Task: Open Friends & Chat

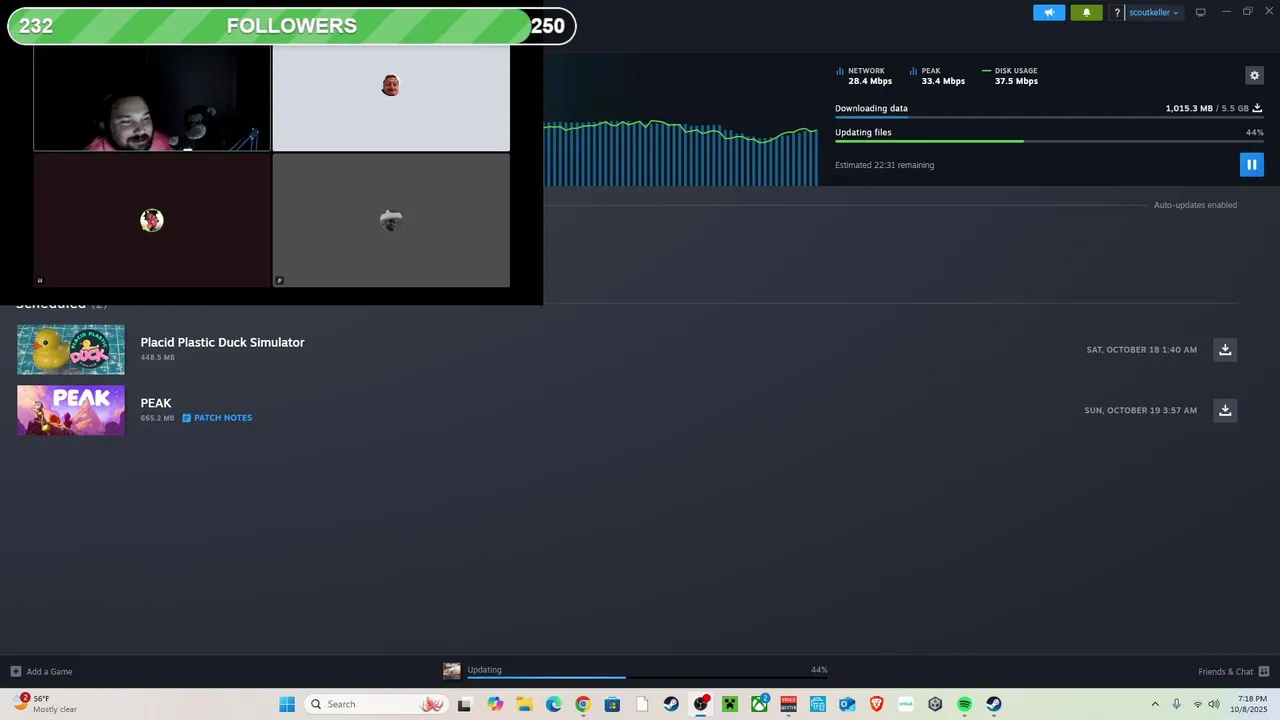Action: click(x=1234, y=672)
